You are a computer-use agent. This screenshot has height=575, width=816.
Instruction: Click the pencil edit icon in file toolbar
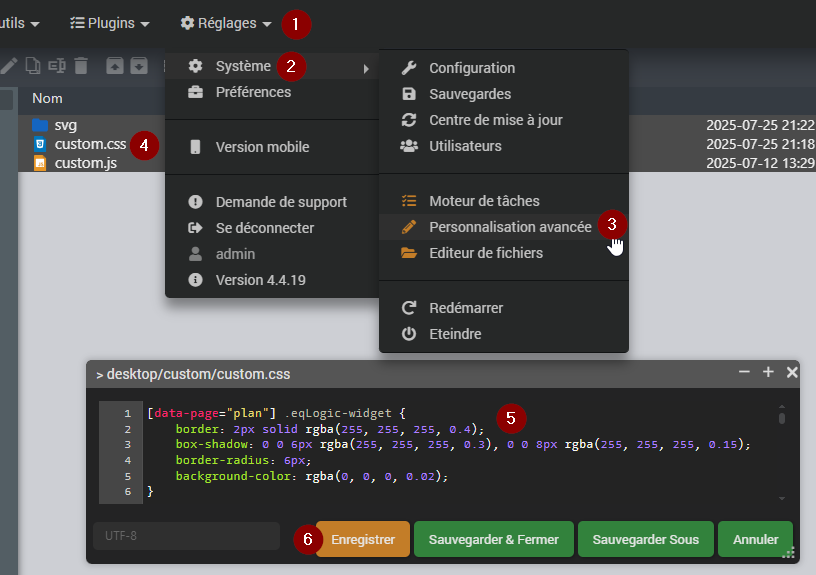coord(9,66)
